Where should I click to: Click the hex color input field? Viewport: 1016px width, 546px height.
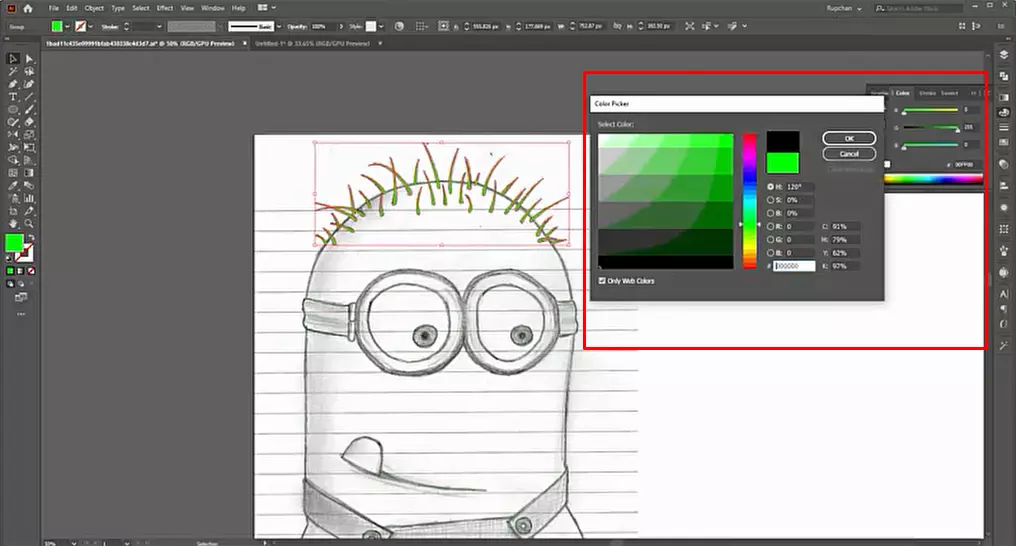tap(794, 266)
